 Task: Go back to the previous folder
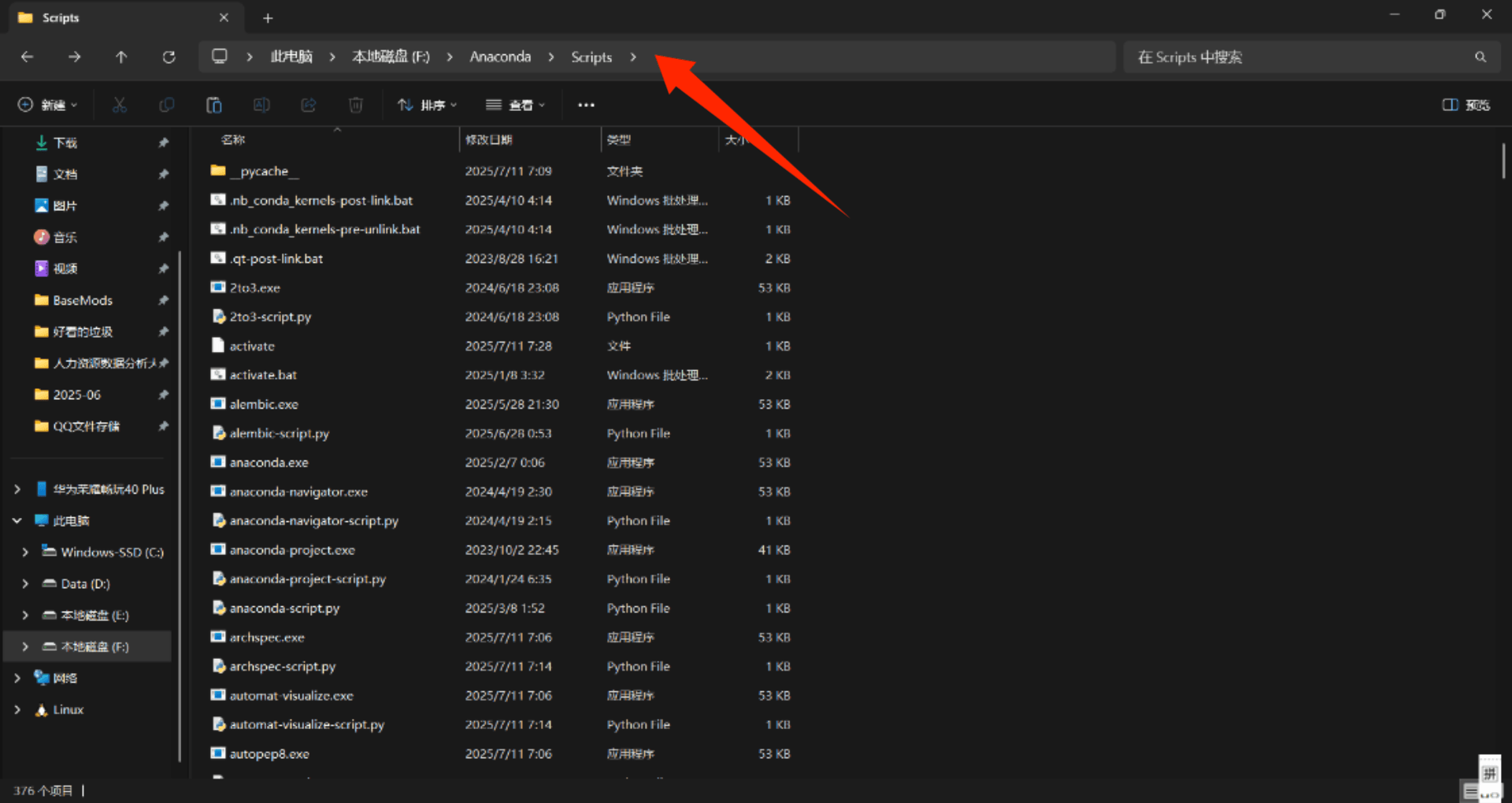[x=27, y=57]
